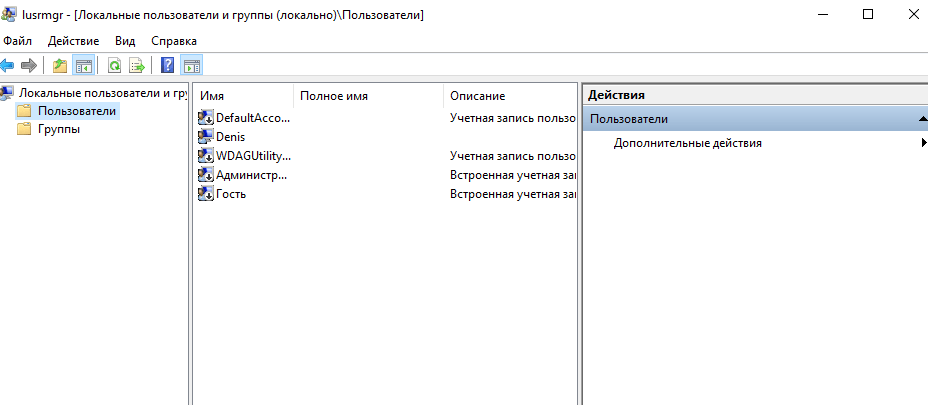Select the Denis user account
The height and width of the screenshot is (405, 928).
230,137
